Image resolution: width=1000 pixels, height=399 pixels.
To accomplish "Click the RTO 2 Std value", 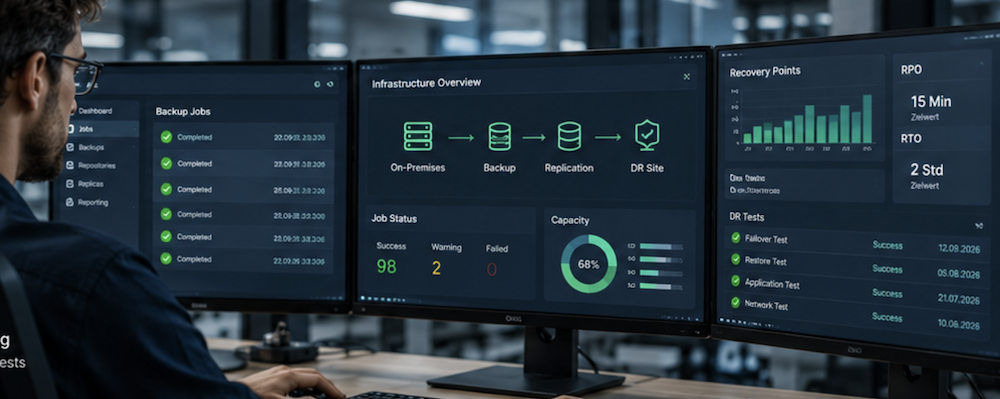I will coord(927,170).
